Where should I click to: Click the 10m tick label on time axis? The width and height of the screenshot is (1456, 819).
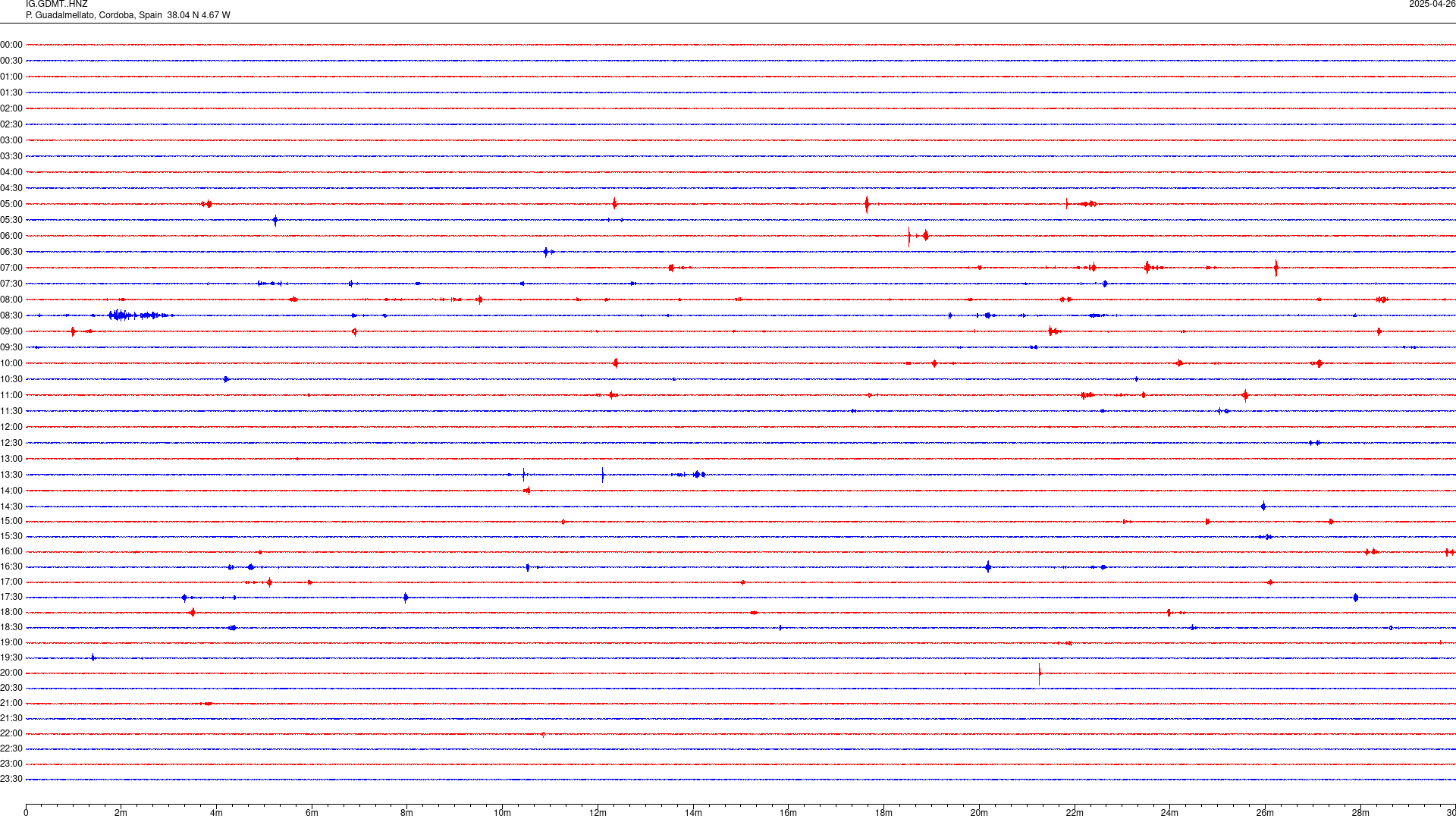[502, 813]
